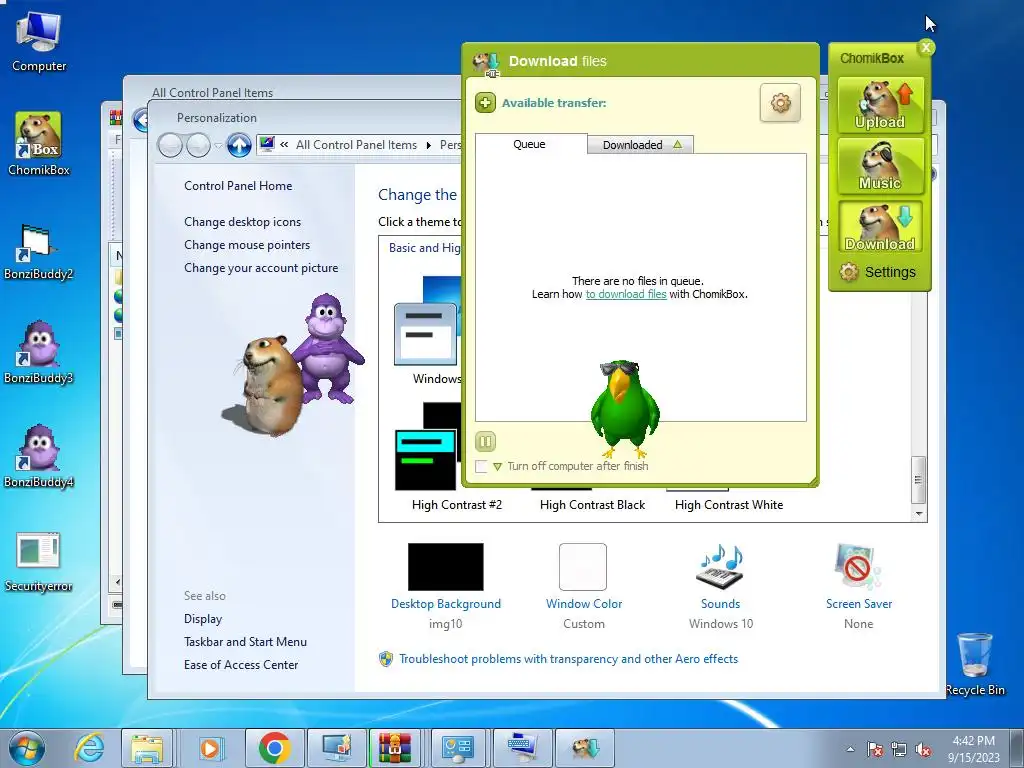Switch to the Downloaded tab
Screen dimensions: 1024x768
point(641,145)
